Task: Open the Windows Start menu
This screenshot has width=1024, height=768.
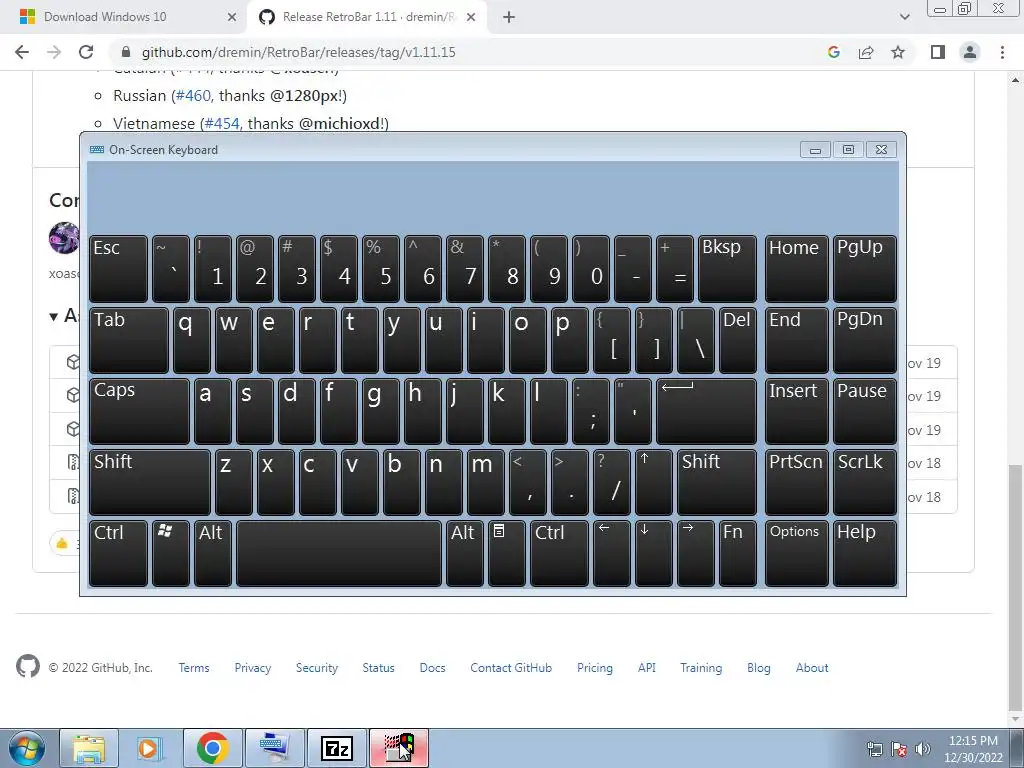Action: (27, 748)
